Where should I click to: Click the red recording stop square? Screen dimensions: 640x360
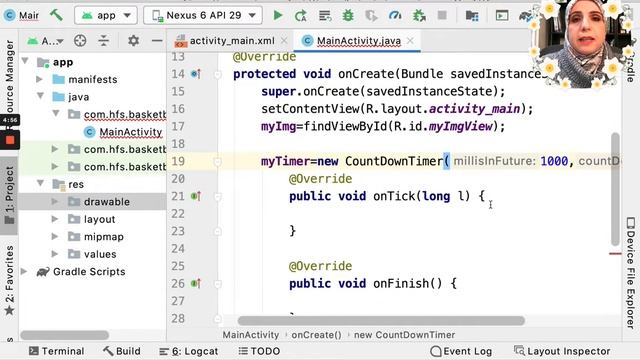coord(10,140)
